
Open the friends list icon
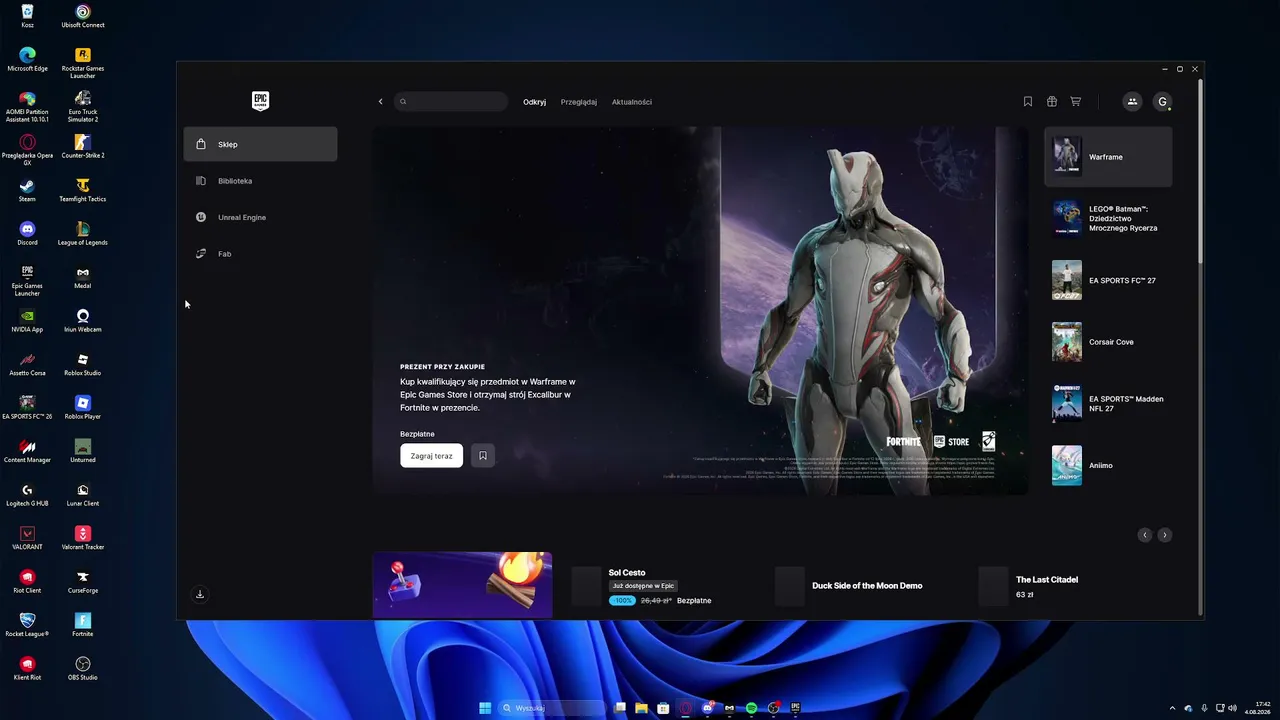pyautogui.click(x=1132, y=101)
